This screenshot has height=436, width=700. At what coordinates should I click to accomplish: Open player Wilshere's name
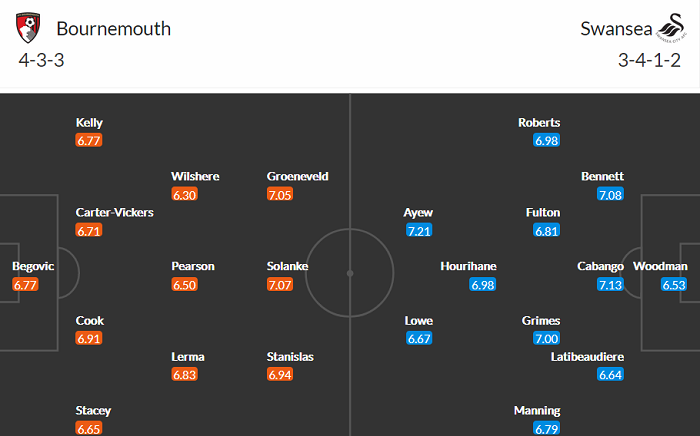point(195,177)
